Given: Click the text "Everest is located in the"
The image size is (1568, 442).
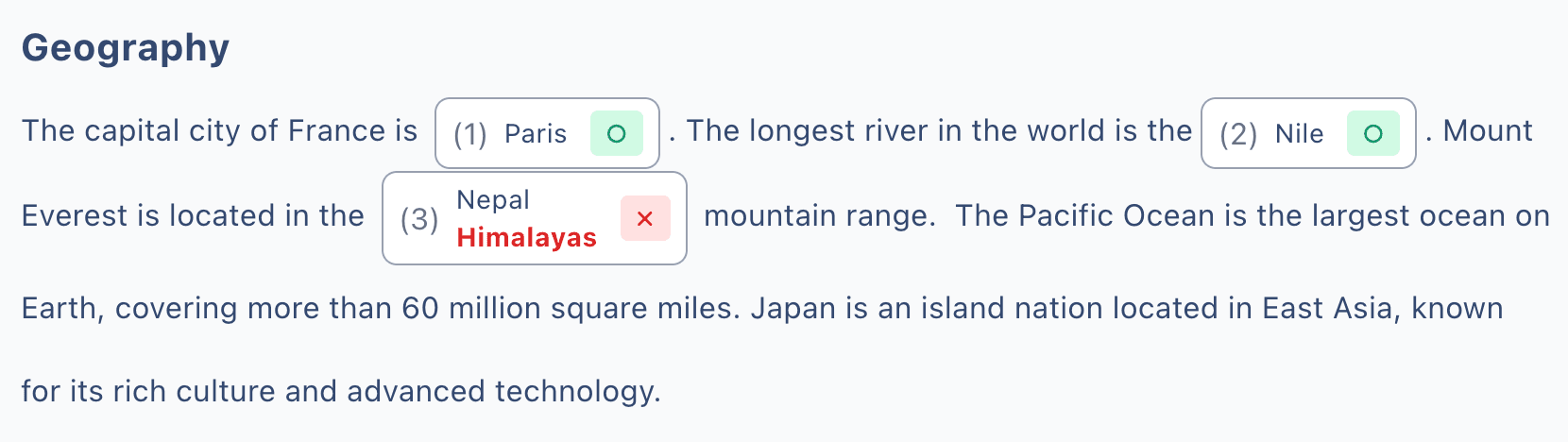Looking at the screenshot, I should [x=193, y=216].
